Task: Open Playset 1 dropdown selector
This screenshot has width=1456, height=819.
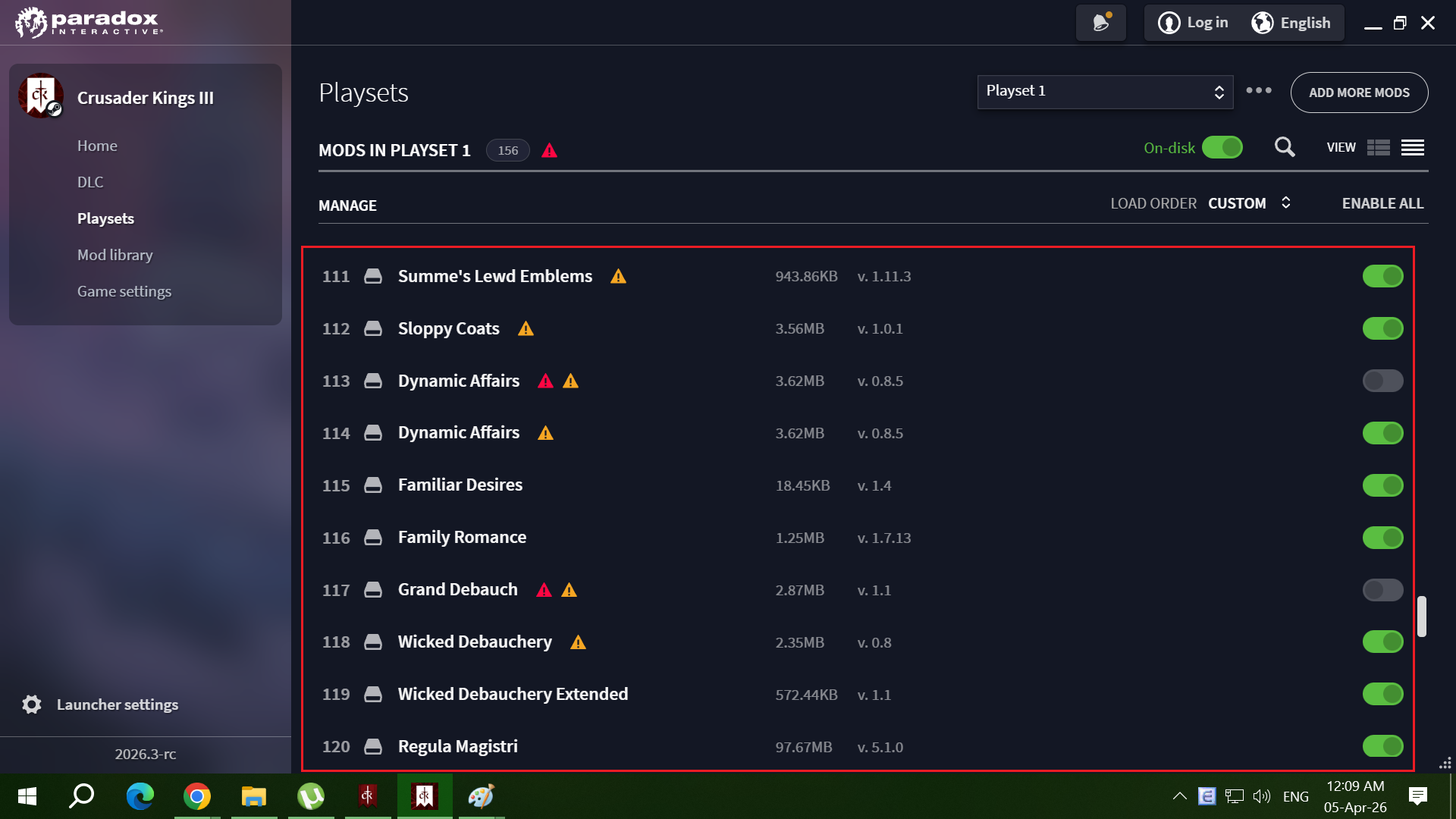Action: (x=1105, y=92)
